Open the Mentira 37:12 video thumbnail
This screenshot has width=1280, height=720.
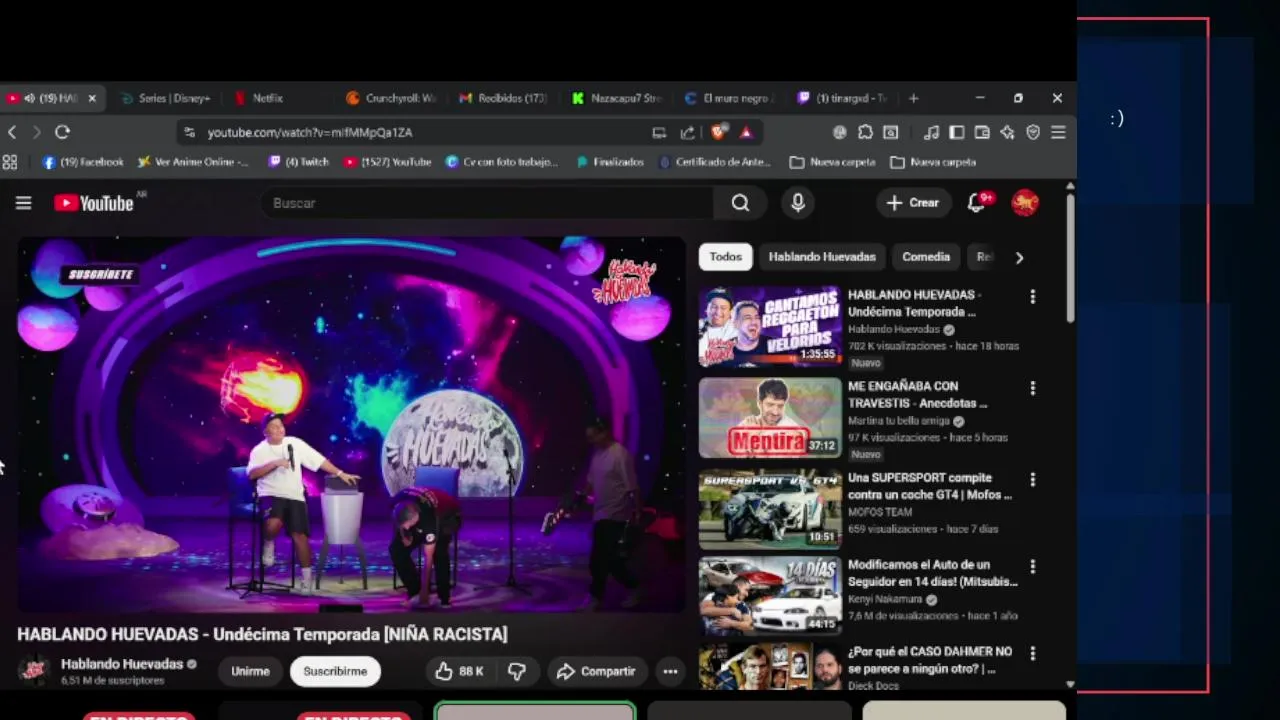pos(770,418)
